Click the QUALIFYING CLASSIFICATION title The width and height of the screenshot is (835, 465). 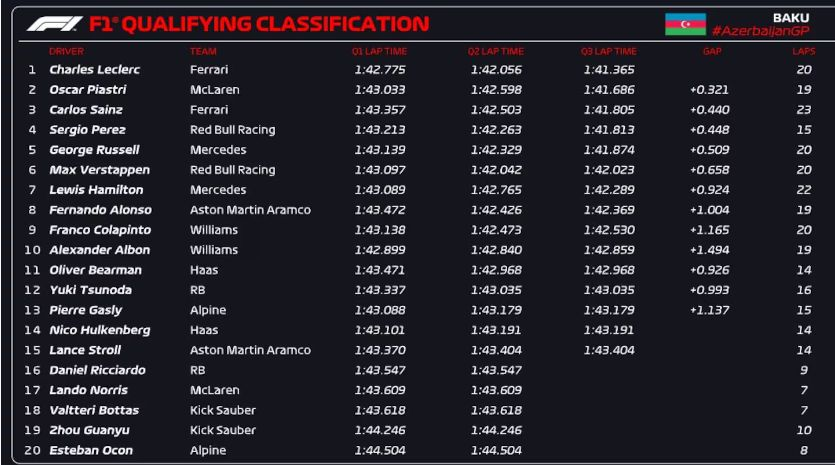click(x=277, y=24)
